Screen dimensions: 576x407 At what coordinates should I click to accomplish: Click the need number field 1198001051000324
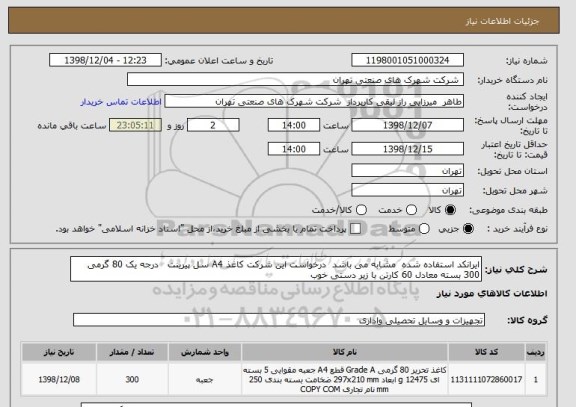407,60
